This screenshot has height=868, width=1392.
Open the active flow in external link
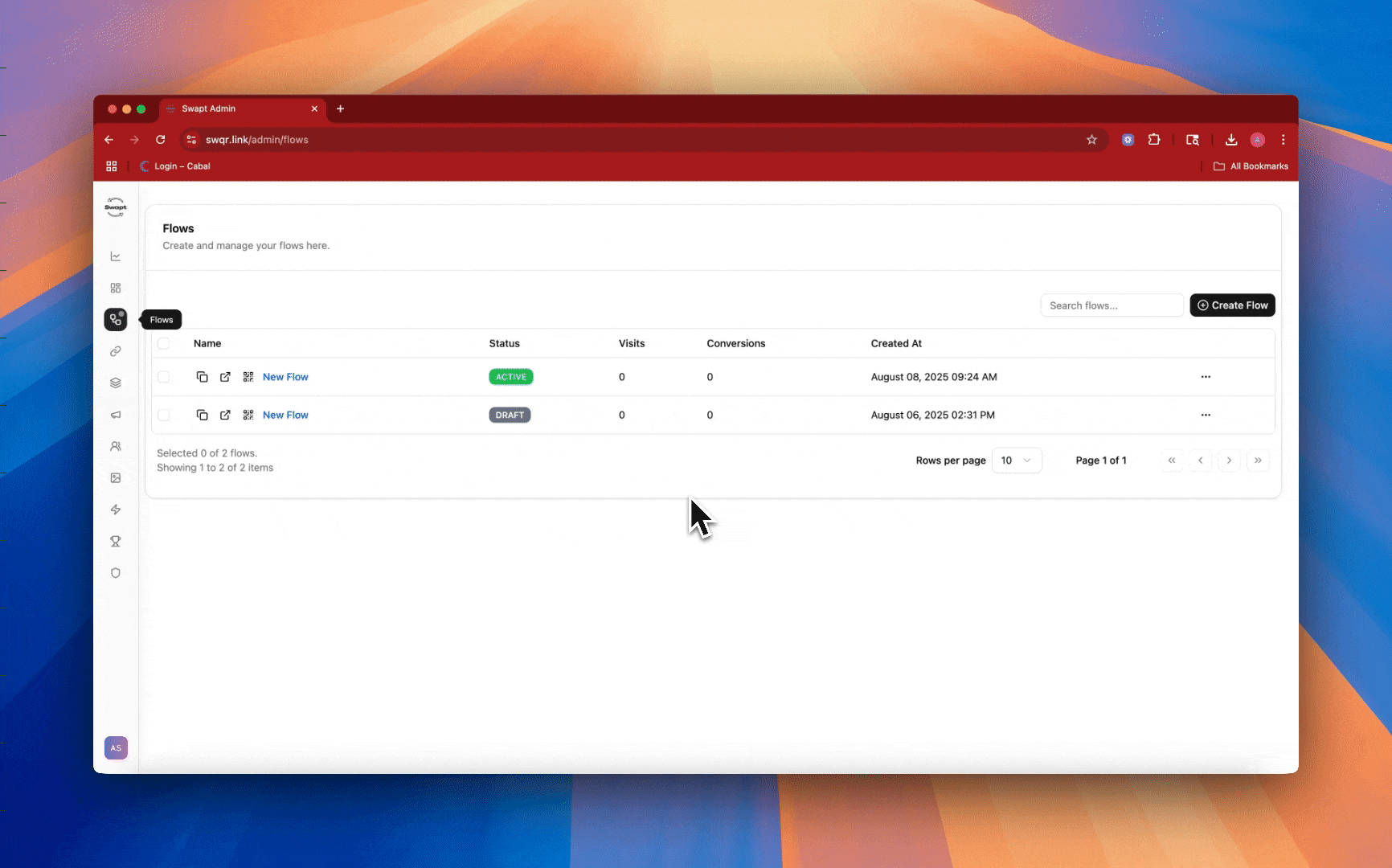225,377
